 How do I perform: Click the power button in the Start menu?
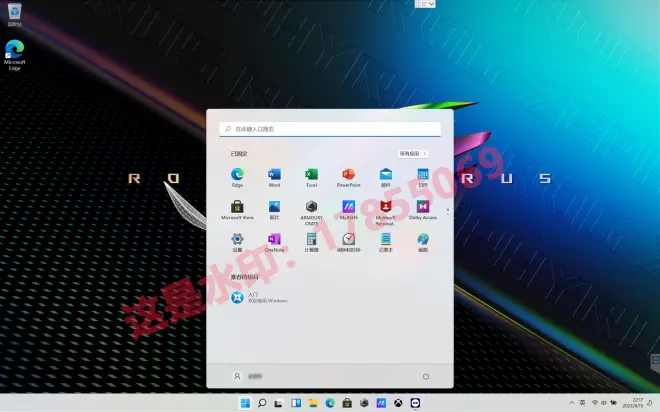coord(426,376)
